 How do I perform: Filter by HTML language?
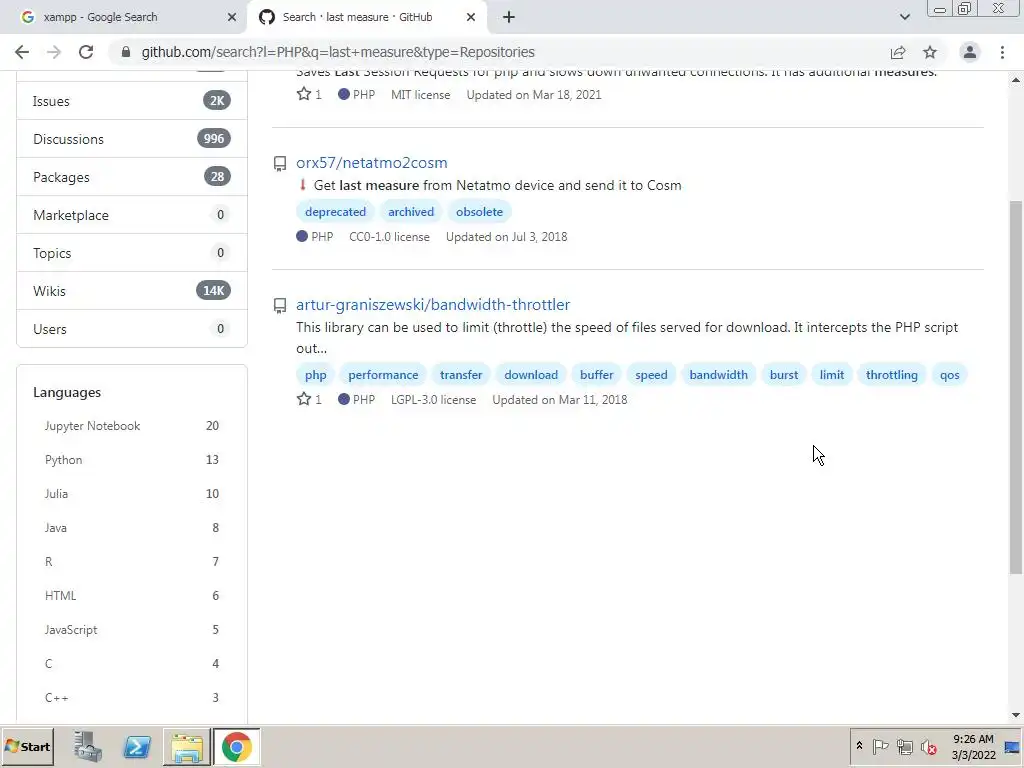(x=132, y=596)
